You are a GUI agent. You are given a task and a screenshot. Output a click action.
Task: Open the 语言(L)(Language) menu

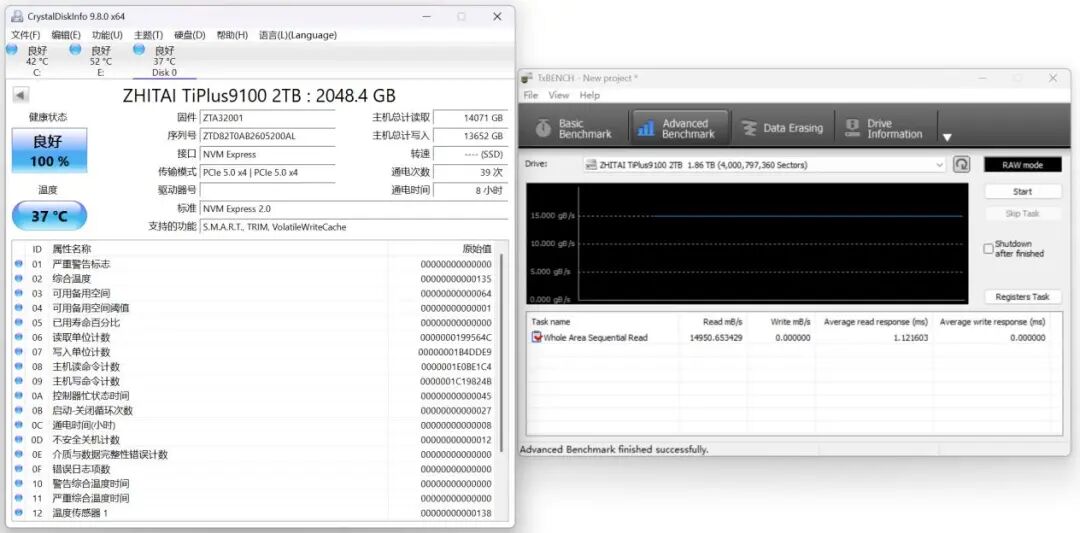tap(298, 35)
